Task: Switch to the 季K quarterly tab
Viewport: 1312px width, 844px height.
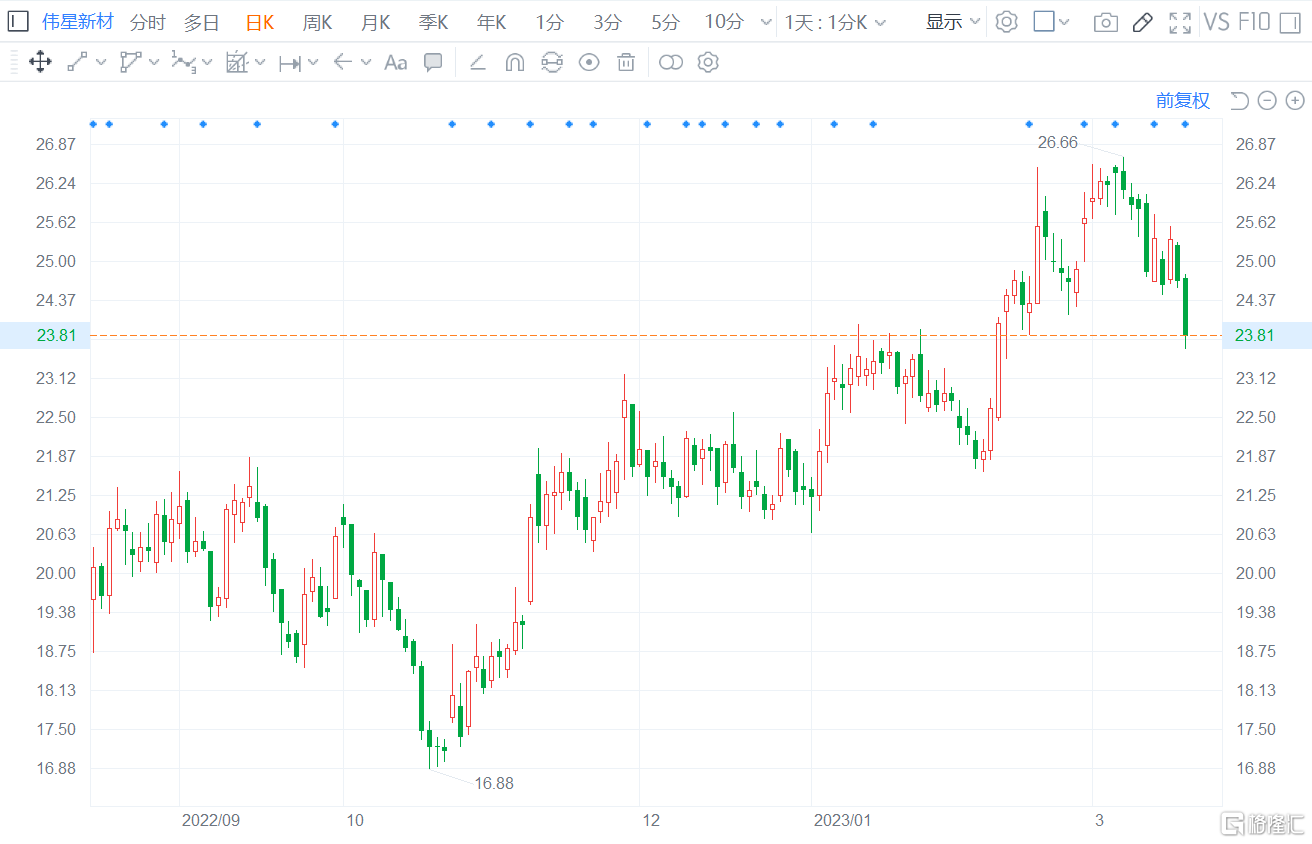Action: (x=433, y=22)
